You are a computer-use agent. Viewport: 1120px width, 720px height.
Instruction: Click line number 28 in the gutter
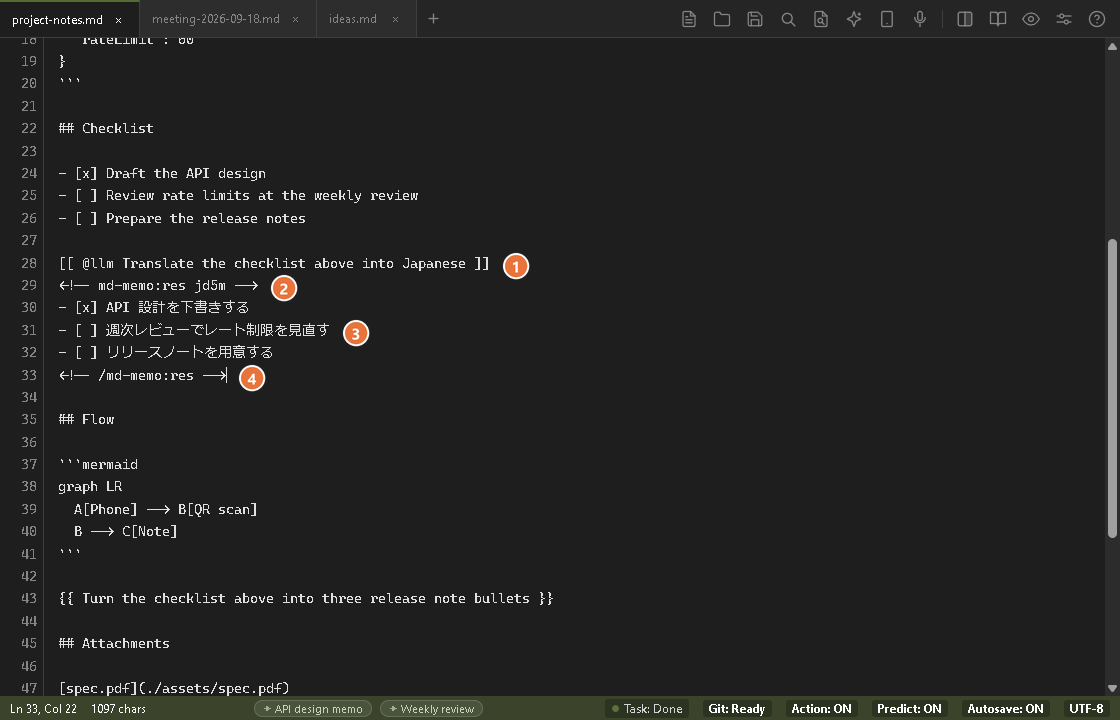29,263
